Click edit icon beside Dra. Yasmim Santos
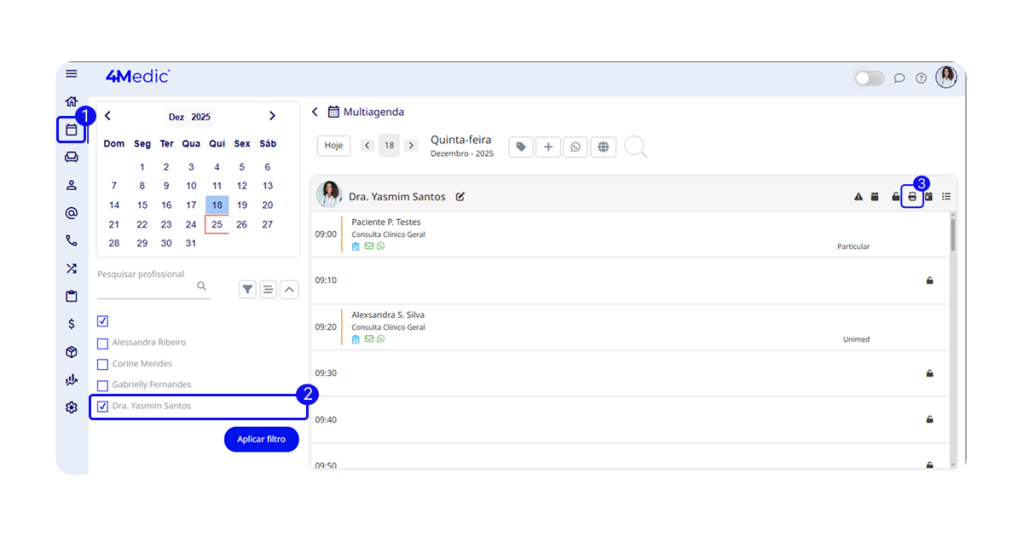Image resolution: width=1024 pixels, height=537 pixels. tap(460, 197)
